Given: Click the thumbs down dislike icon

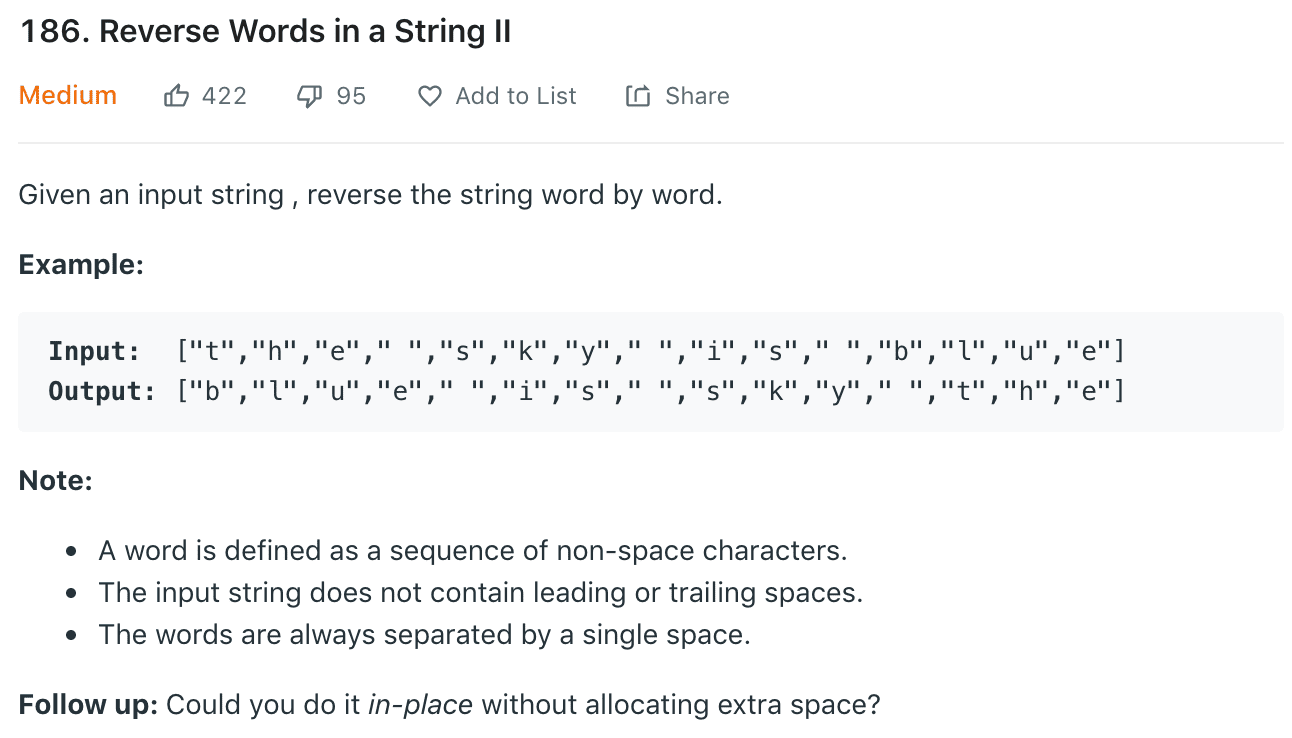Looking at the screenshot, I should pyautogui.click(x=308, y=96).
